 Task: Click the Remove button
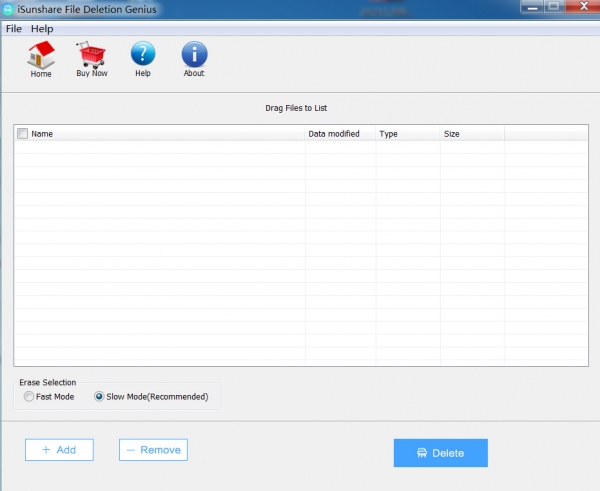click(153, 450)
